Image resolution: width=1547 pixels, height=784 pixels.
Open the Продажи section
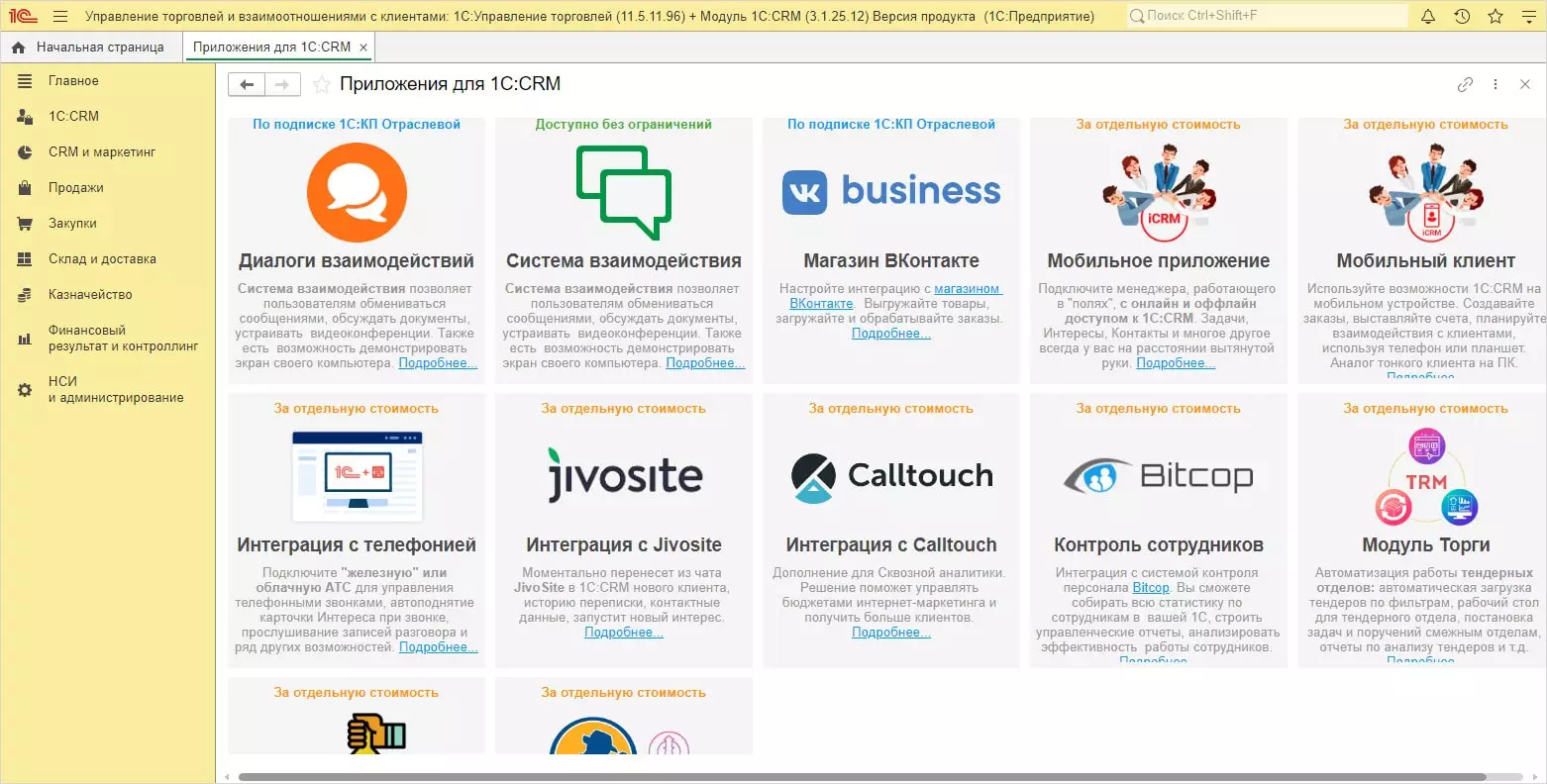(x=76, y=188)
